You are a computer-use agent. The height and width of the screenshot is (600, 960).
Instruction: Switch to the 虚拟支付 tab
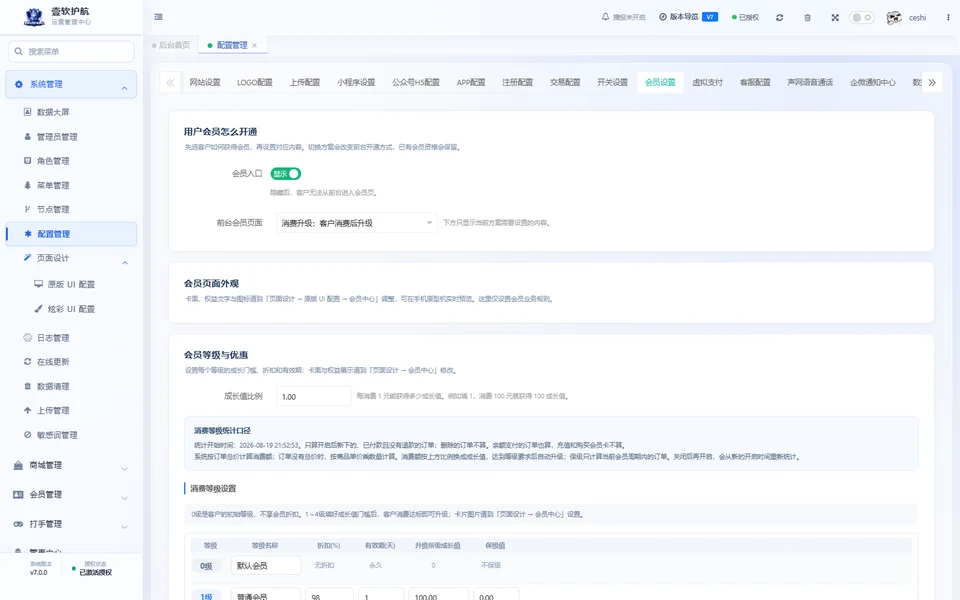click(x=708, y=82)
